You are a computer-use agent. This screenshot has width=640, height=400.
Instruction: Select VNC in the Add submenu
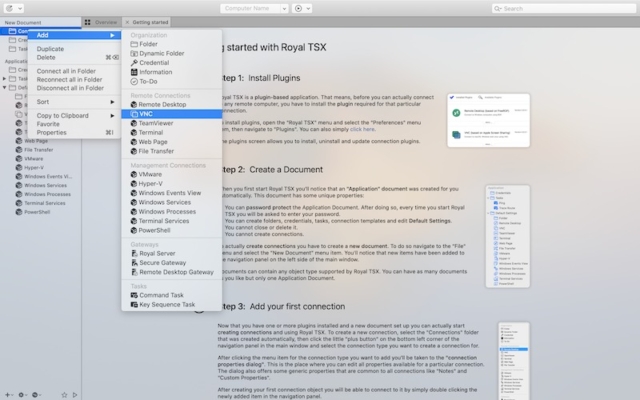(x=171, y=114)
